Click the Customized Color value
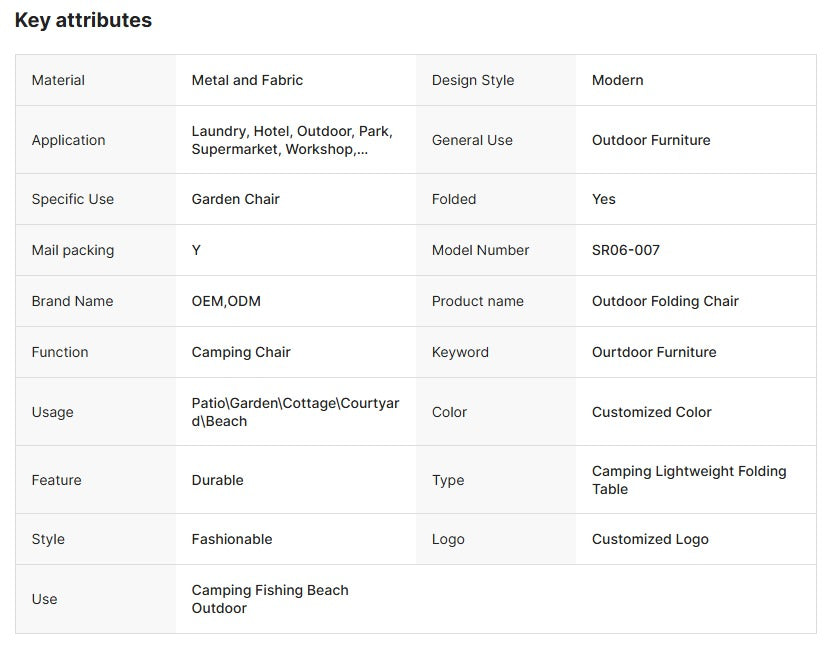This screenshot has width=832, height=648. pyautogui.click(x=651, y=412)
